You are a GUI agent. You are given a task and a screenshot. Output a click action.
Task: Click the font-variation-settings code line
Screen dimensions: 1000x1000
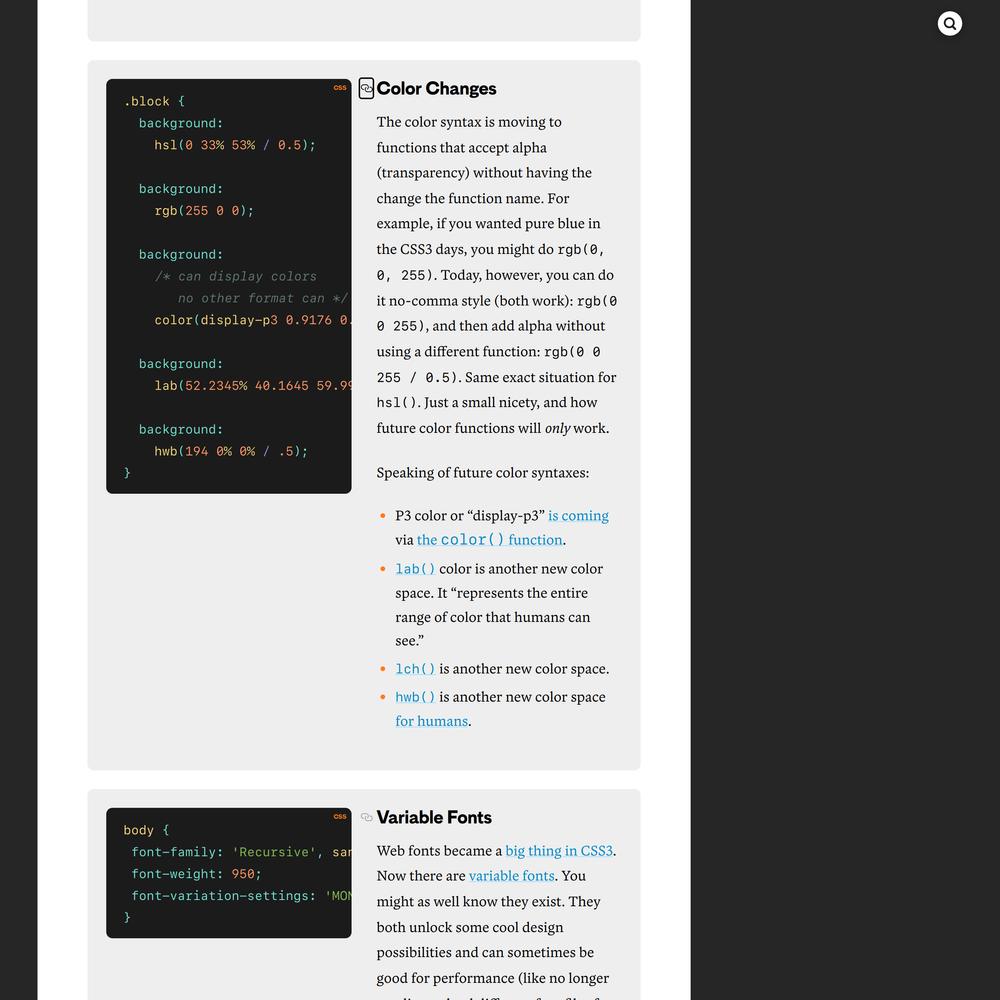(x=241, y=896)
